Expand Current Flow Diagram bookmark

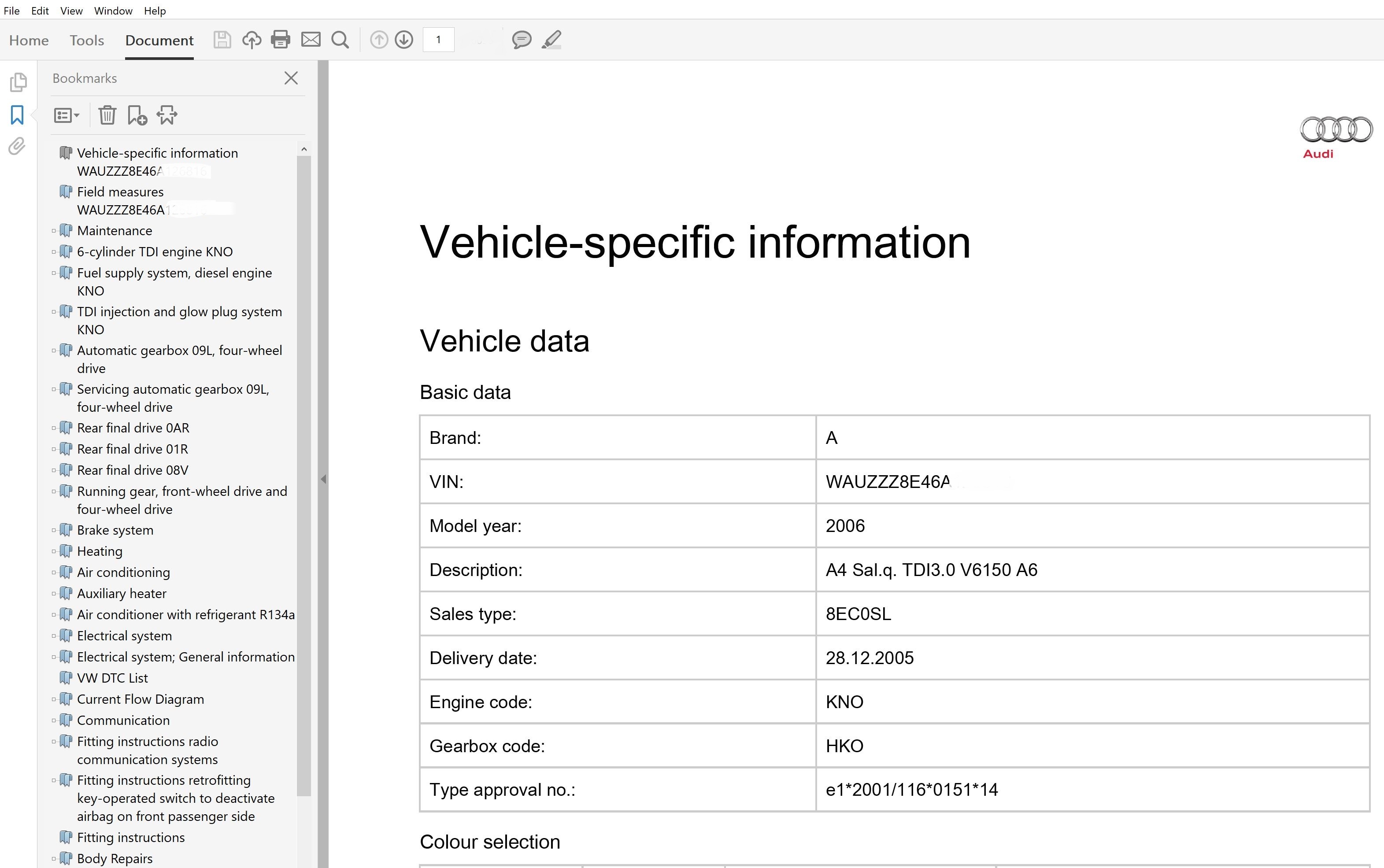tap(54, 699)
